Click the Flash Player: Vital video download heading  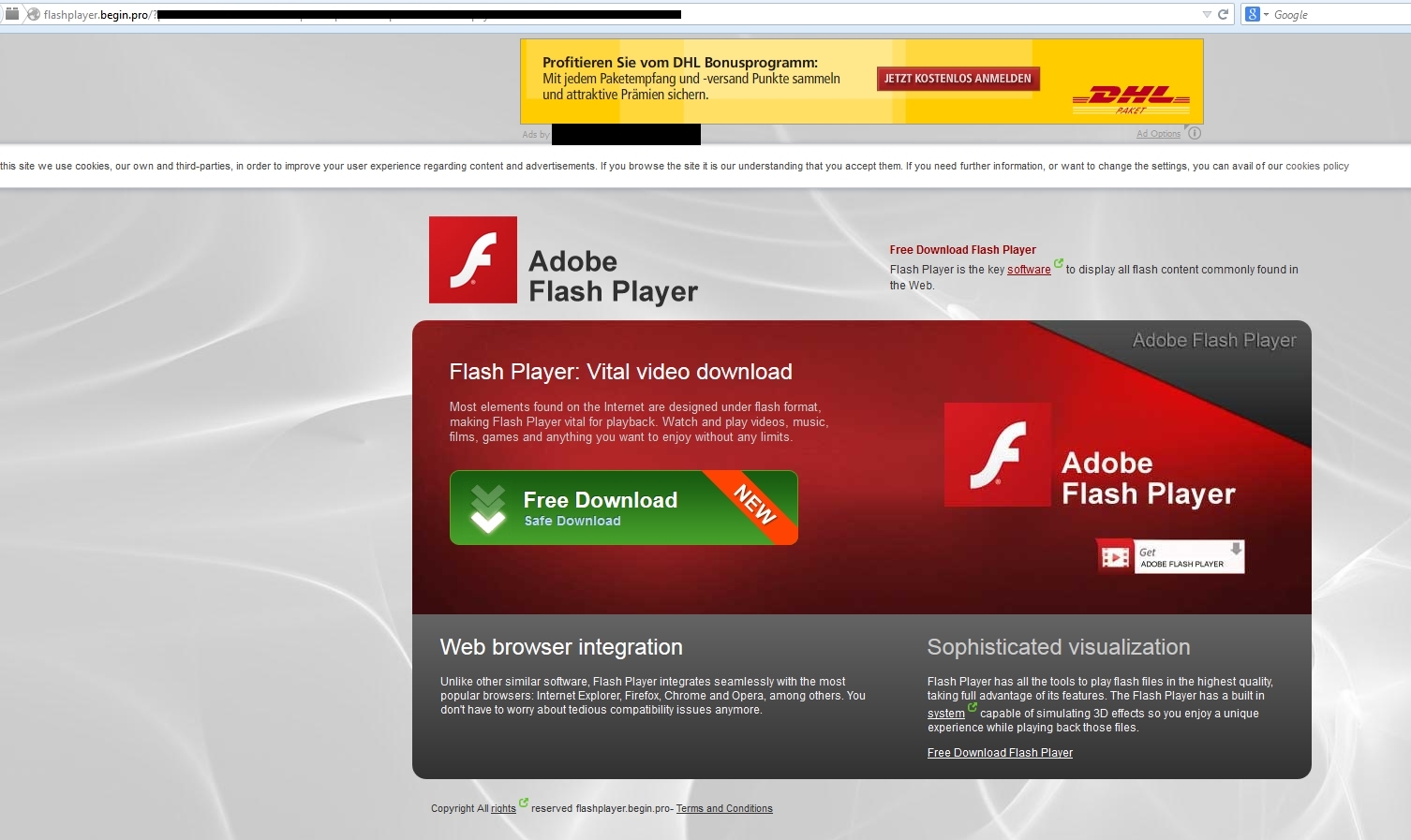[x=620, y=372]
